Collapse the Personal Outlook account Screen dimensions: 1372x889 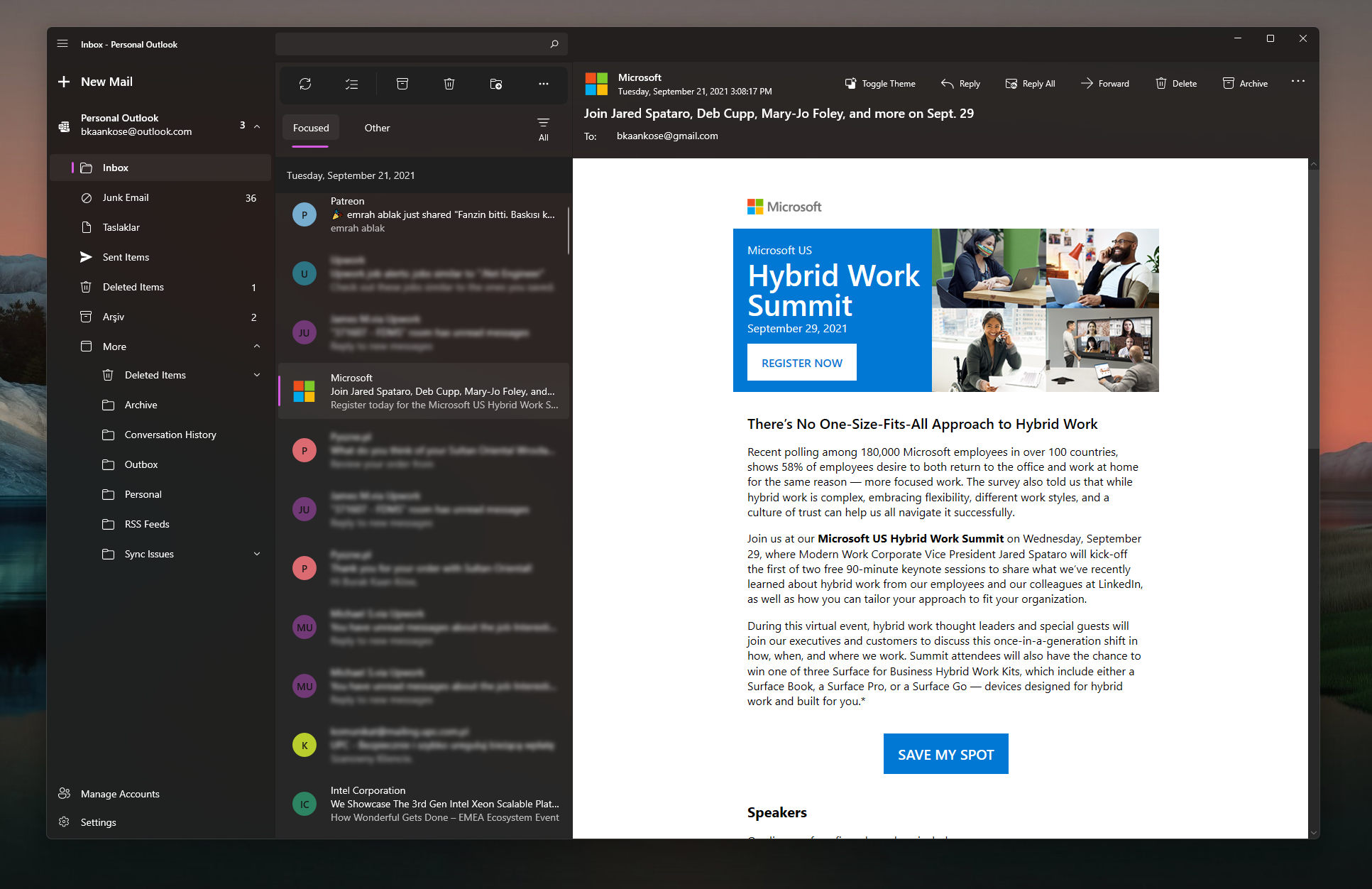click(257, 126)
